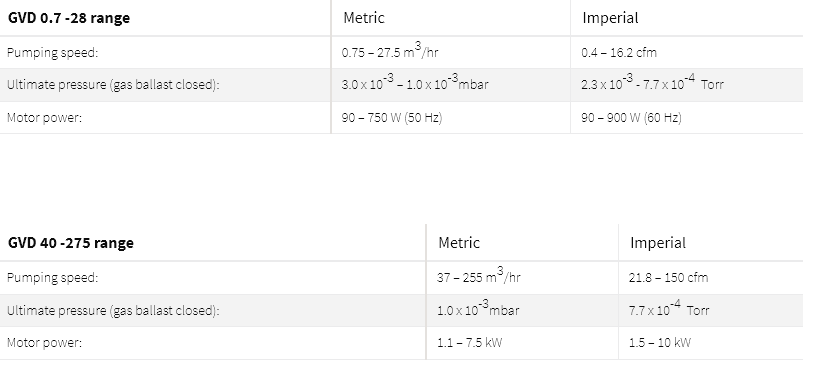
Task: Click the GVD 0.7 -28 range heading
Action: pyautogui.click(x=69, y=18)
